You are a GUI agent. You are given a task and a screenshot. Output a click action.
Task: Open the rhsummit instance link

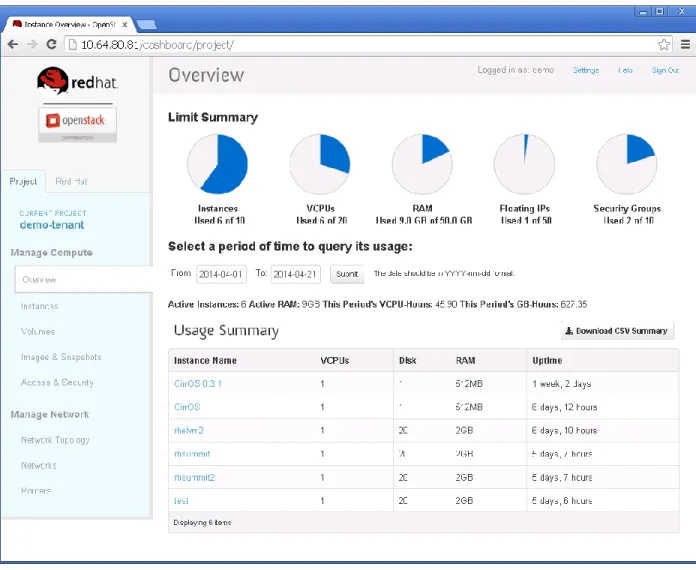(192, 454)
